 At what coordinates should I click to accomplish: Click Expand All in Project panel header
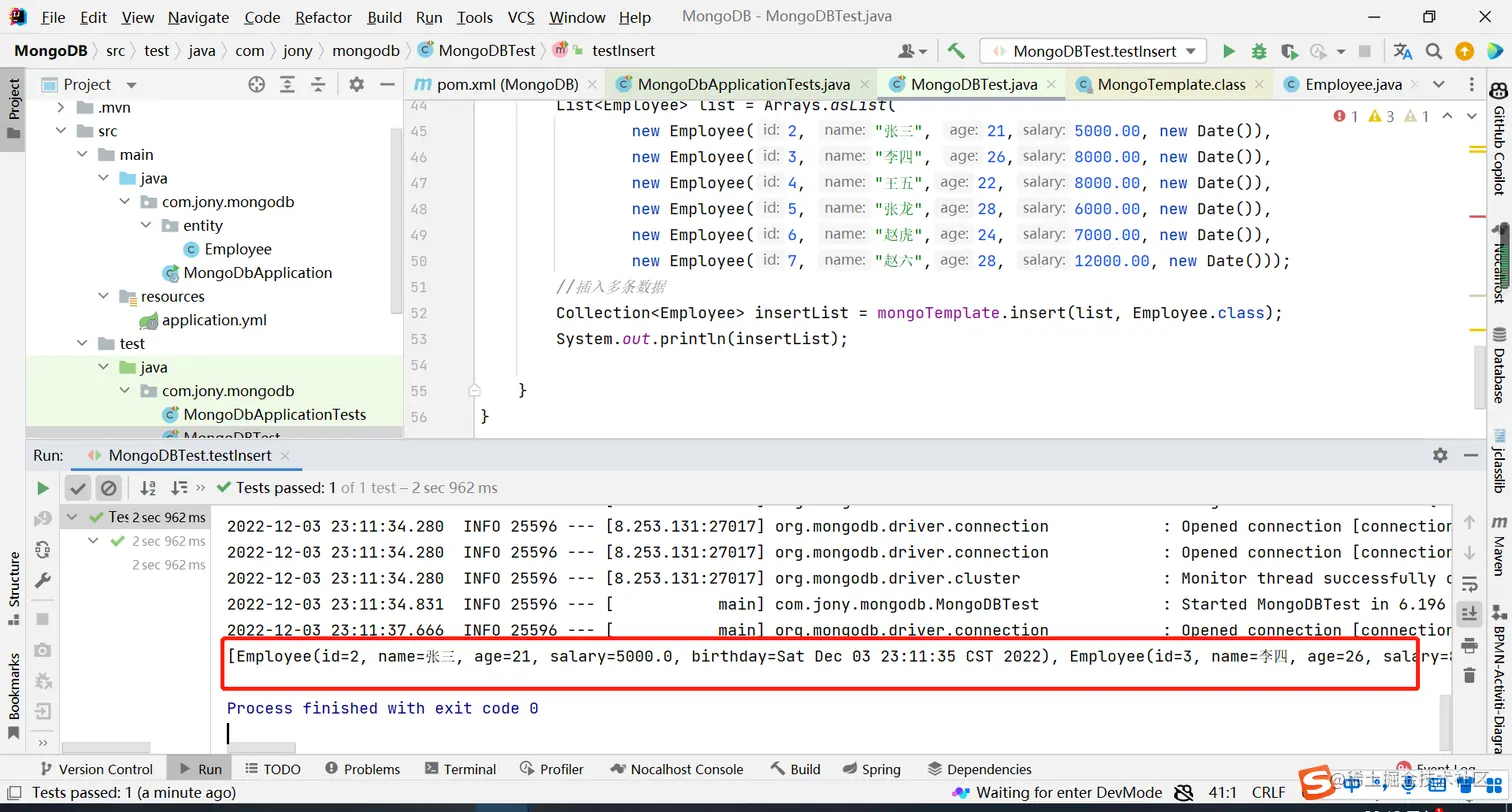click(x=287, y=85)
